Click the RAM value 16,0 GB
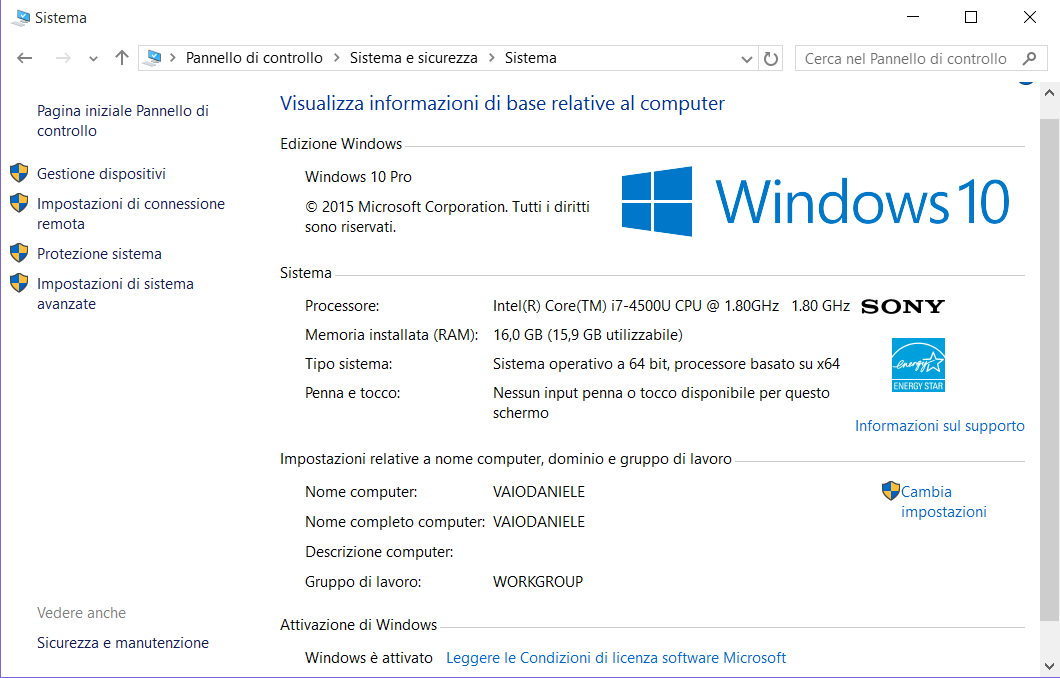 point(587,335)
